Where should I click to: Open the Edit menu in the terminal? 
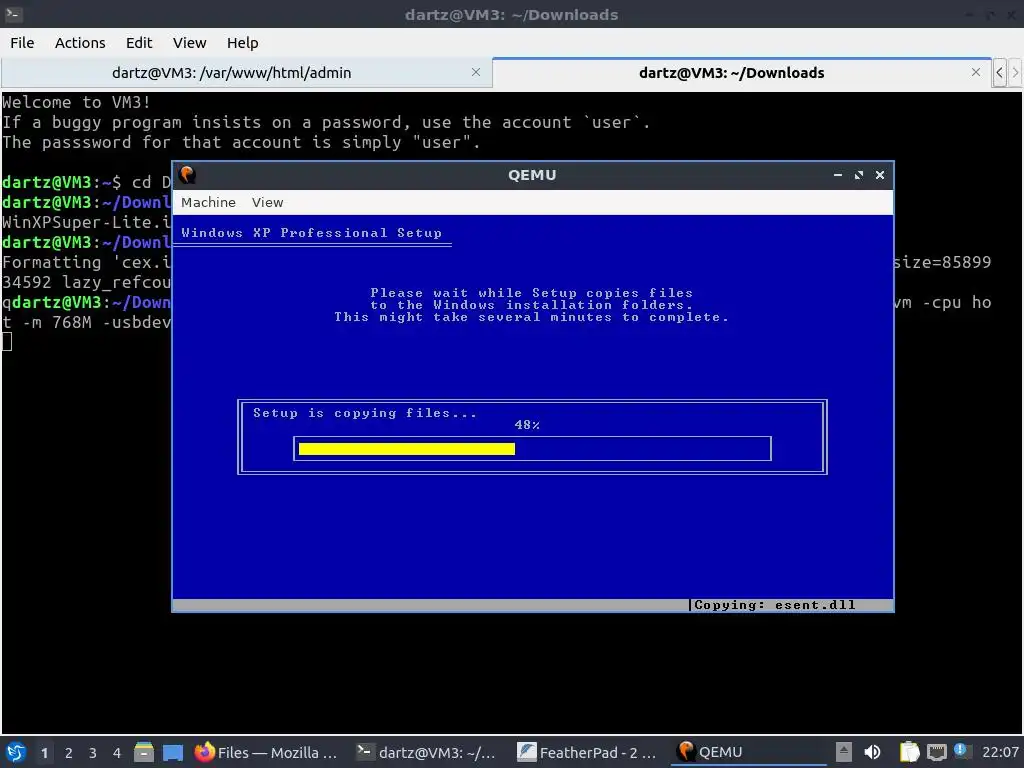pos(138,43)
